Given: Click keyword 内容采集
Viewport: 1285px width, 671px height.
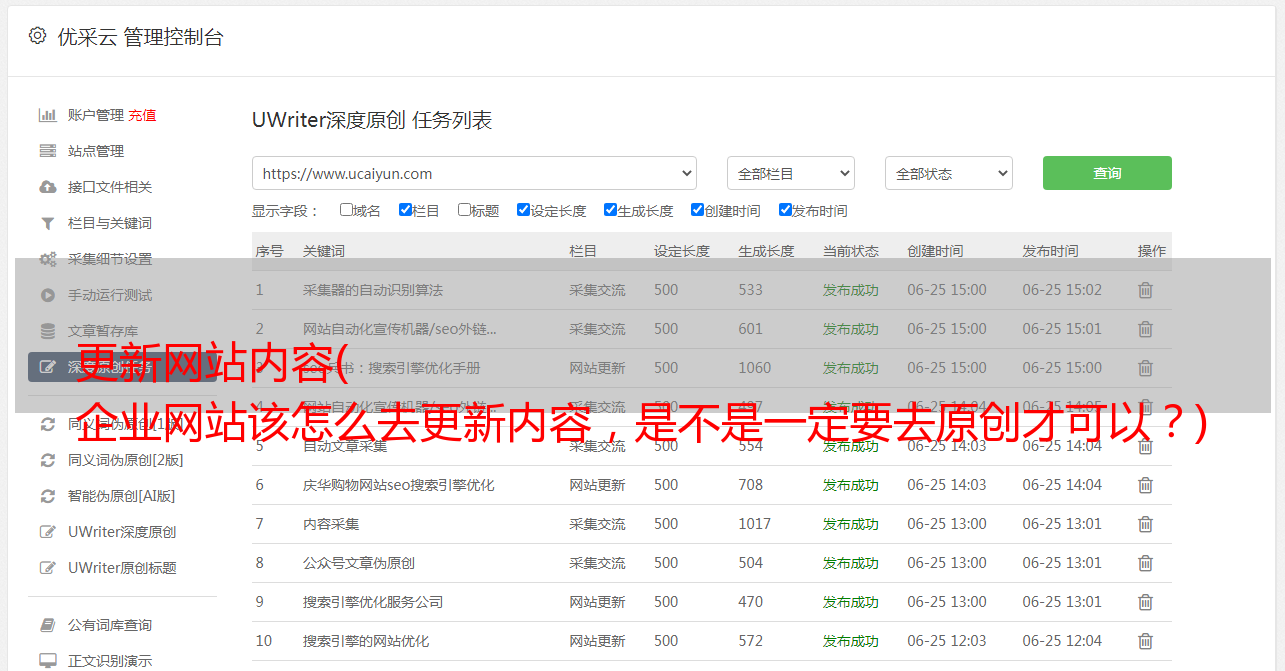Looking at the screenshot, I should click(331, 524).
